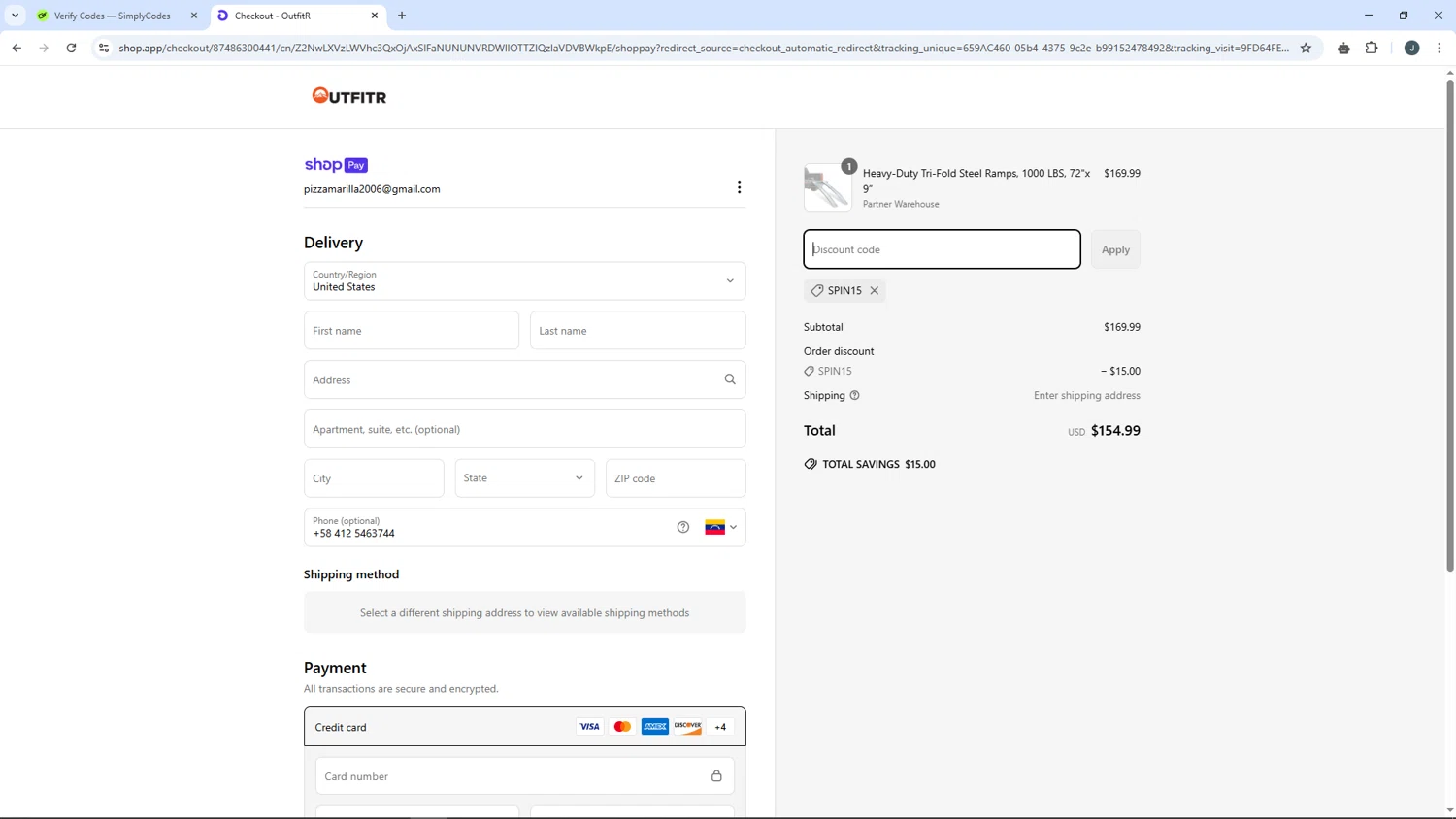1456x819 pixels.
Task: Click the ZIP code field
Action: tap(676, 477)
